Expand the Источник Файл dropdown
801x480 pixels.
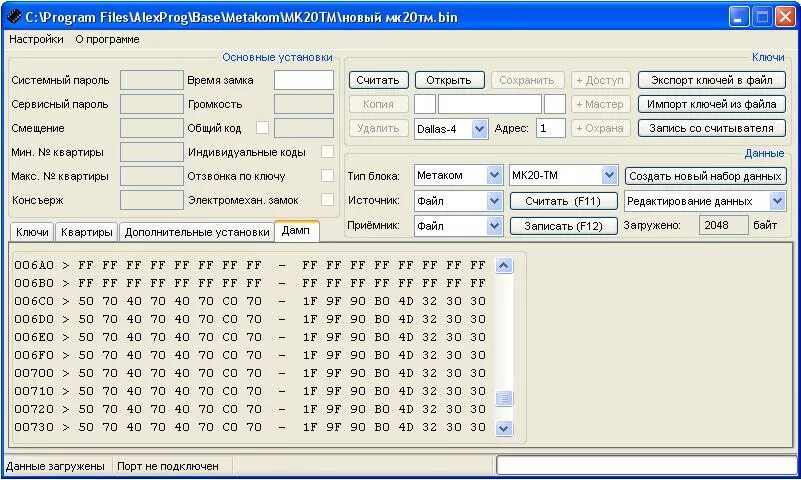494,201
